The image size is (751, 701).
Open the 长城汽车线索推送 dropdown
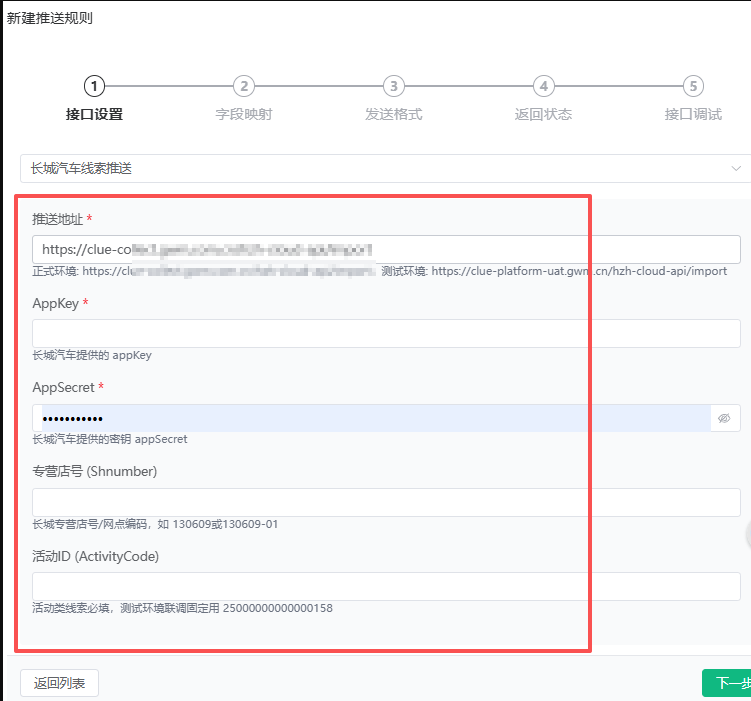[385, 168]
